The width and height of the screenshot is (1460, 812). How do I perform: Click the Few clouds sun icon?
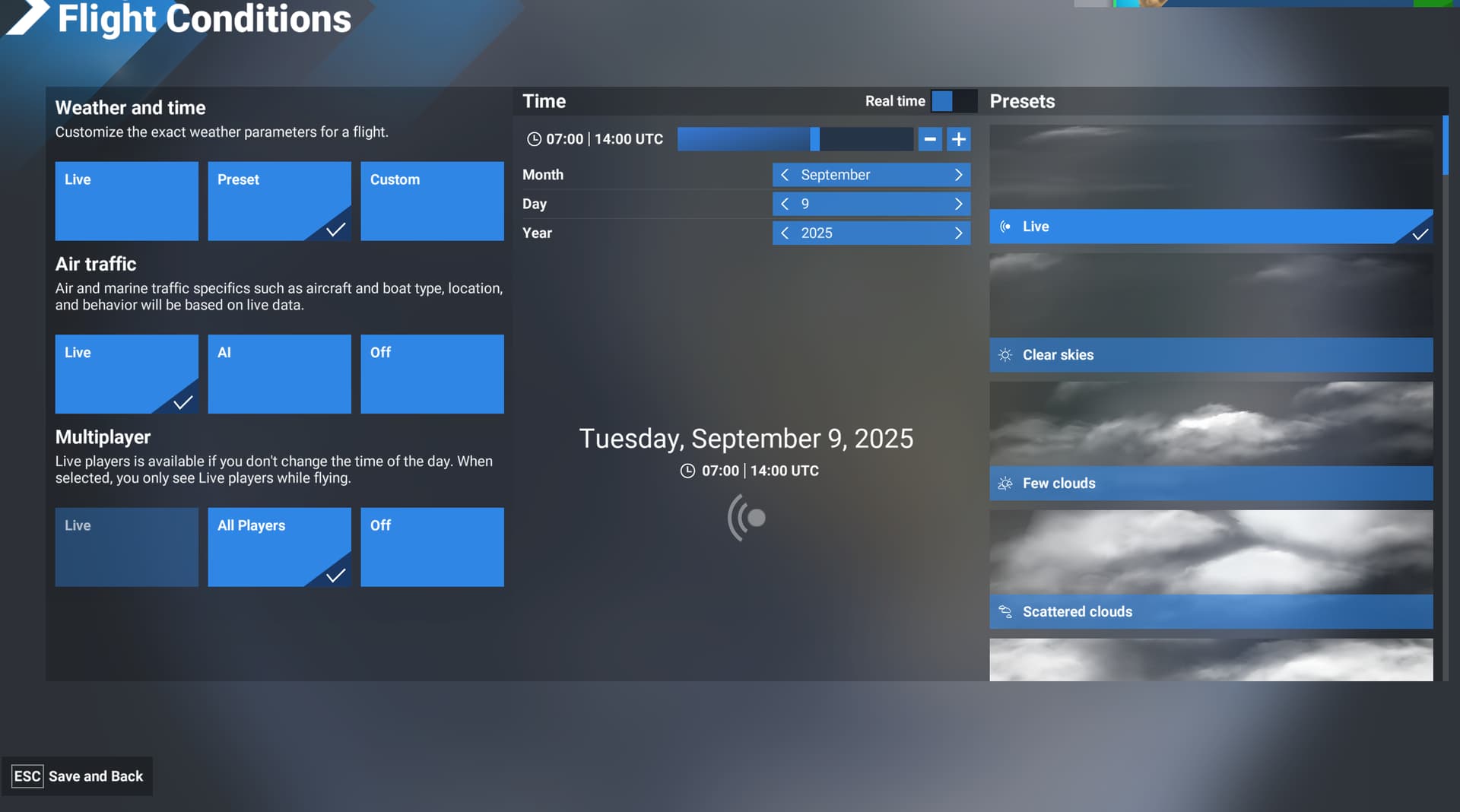[x=1005, y=484]
